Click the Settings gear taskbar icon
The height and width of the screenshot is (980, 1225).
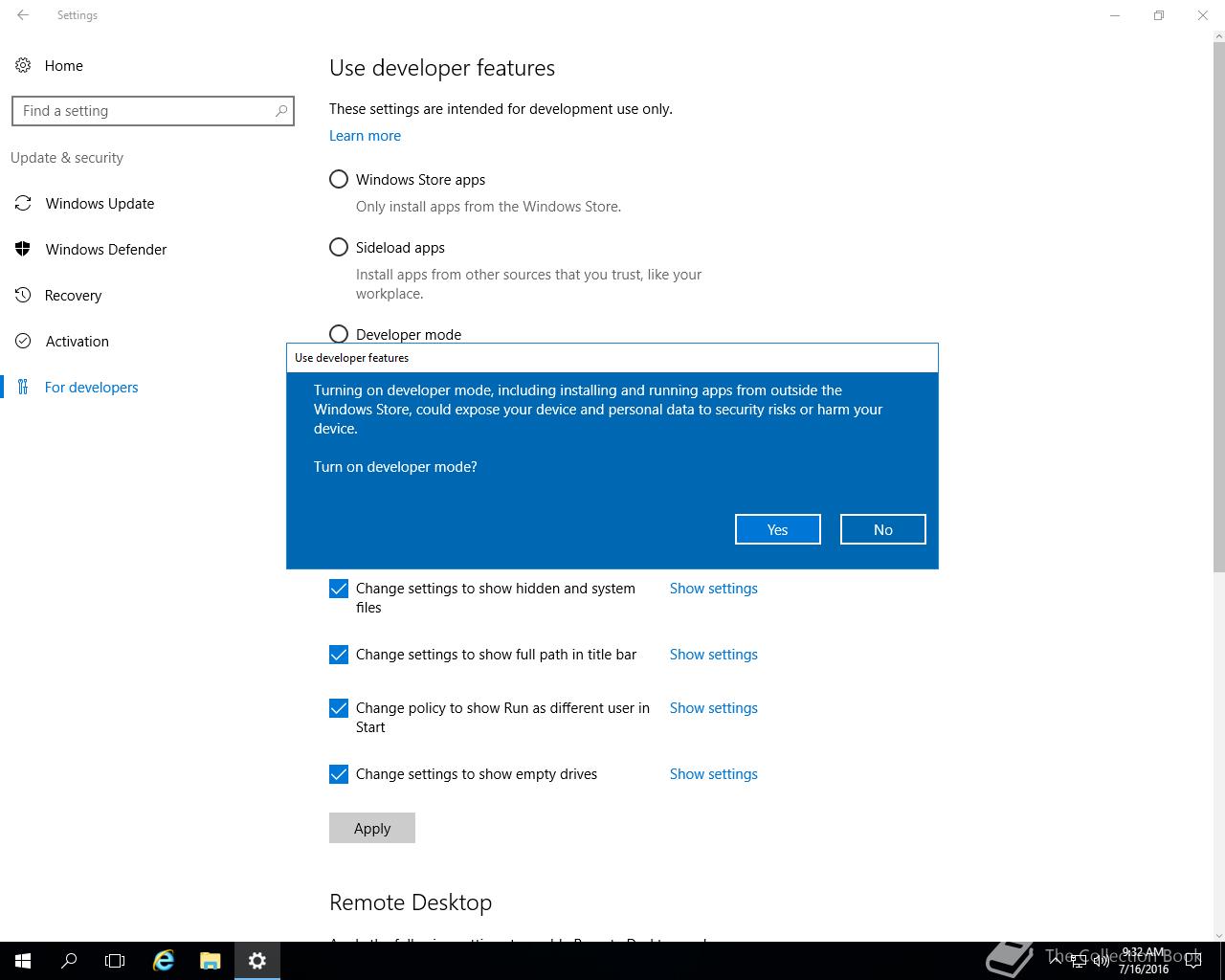coord(256,961)
